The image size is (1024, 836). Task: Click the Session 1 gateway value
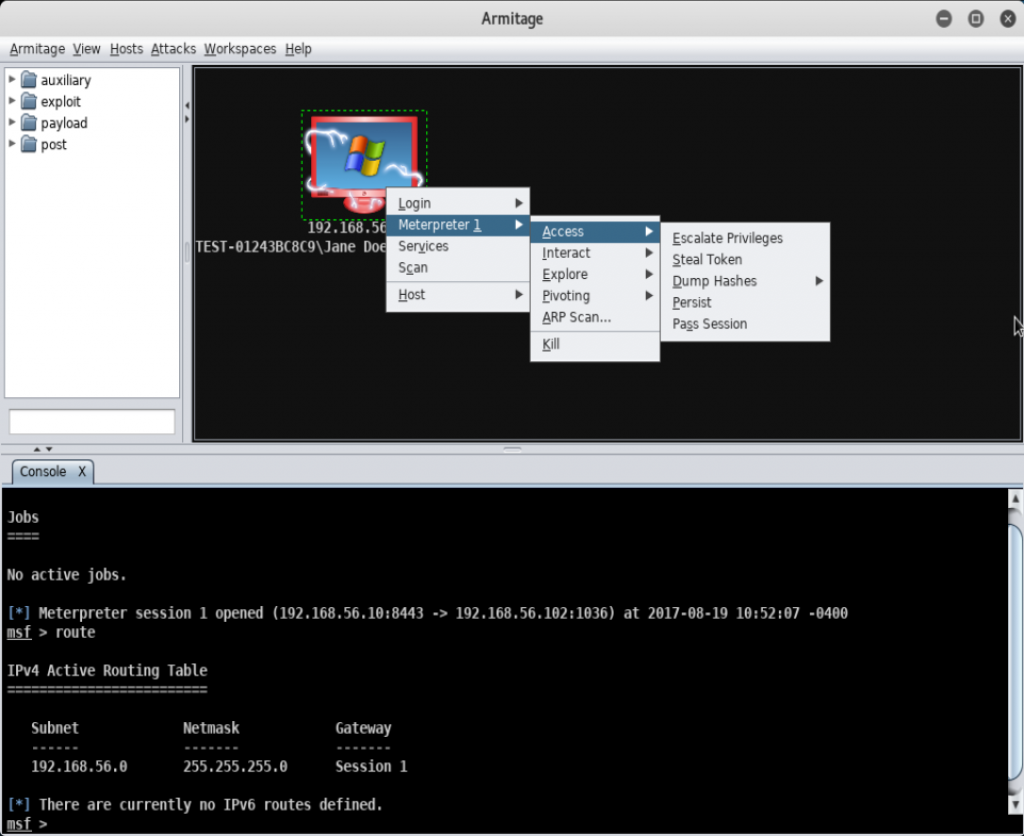tap(371, 766)
